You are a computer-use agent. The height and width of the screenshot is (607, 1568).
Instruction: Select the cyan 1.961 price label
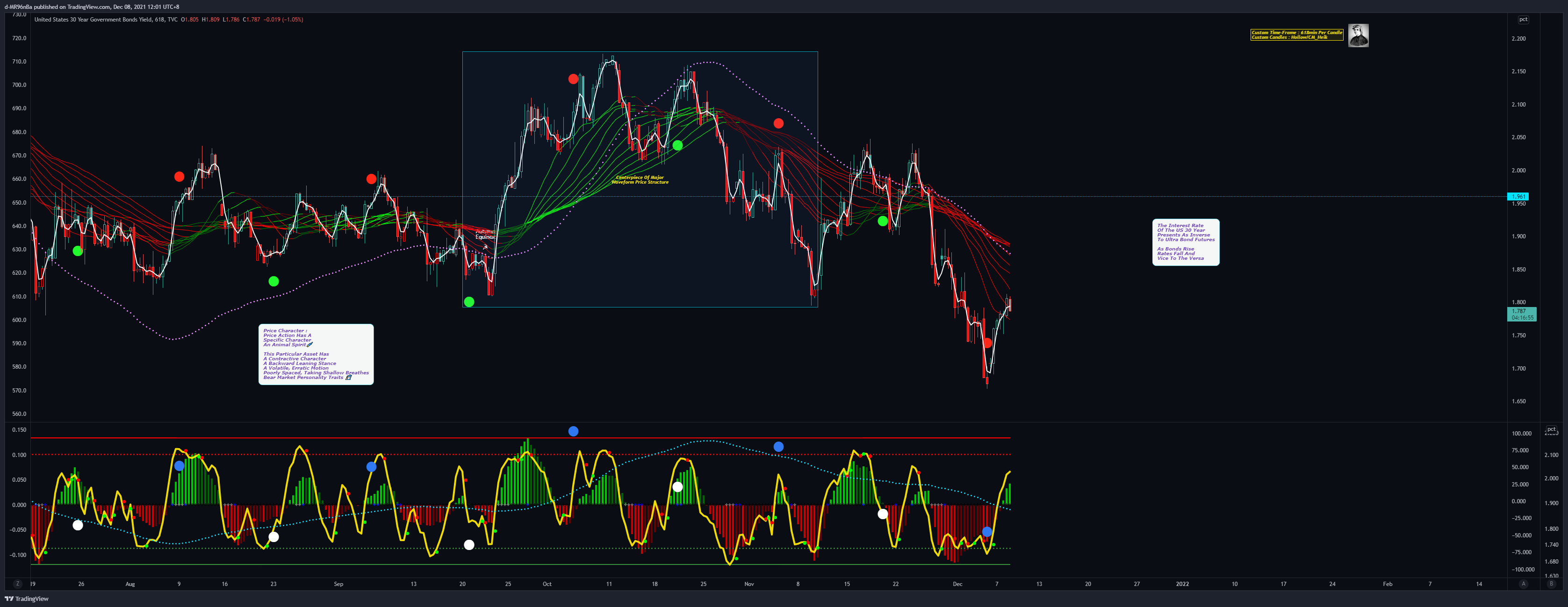click(1518, 196)
